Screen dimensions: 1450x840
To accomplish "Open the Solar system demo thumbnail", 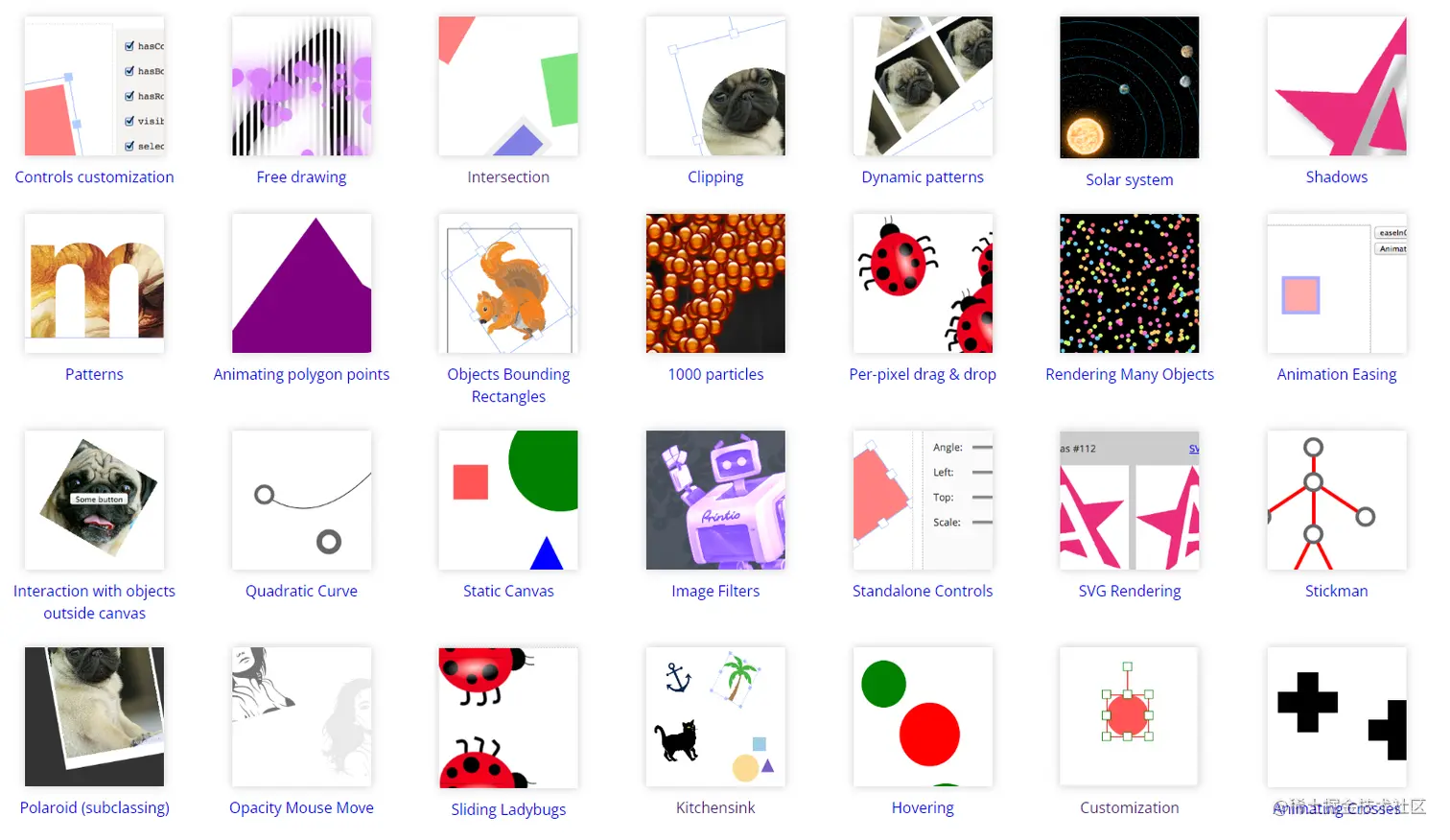I will pos(1129,87).
